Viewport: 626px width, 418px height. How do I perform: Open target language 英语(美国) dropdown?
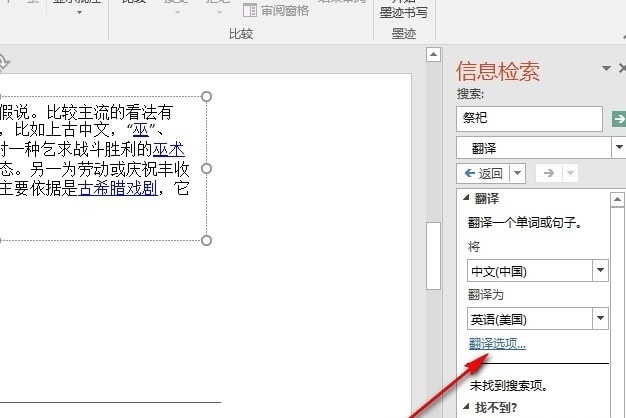[600, 319]
